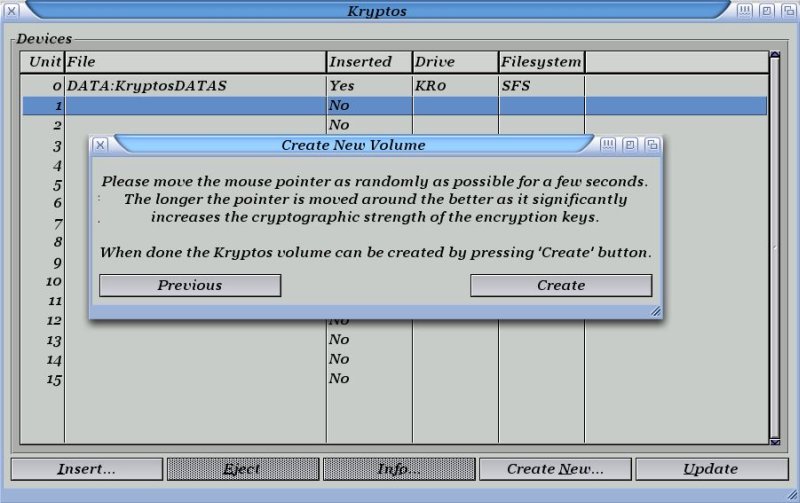Click the File column header
The height and width of the screenshot is (503, 800).
click(195, 62)
